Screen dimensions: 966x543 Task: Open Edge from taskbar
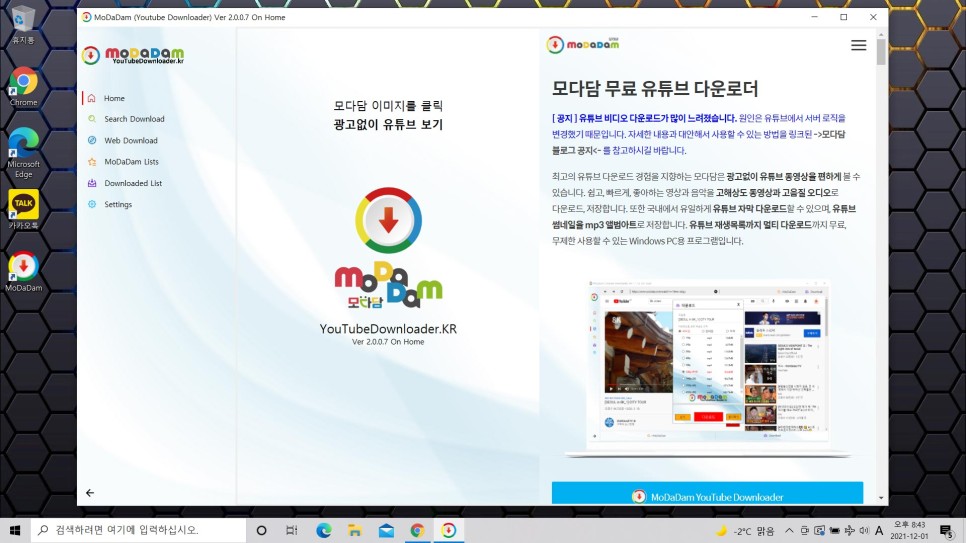pos(323,530)
